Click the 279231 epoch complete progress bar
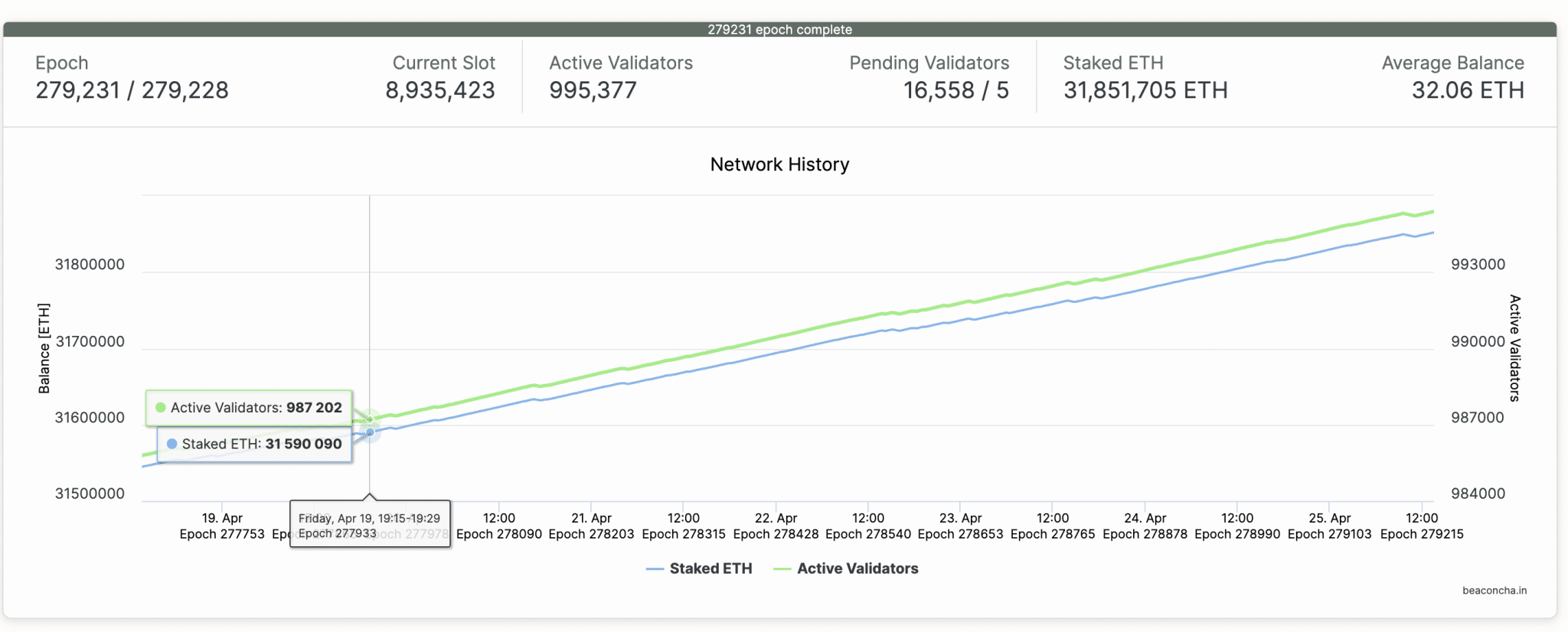The width and height of the screenshot is (1568, 632). 779,30
